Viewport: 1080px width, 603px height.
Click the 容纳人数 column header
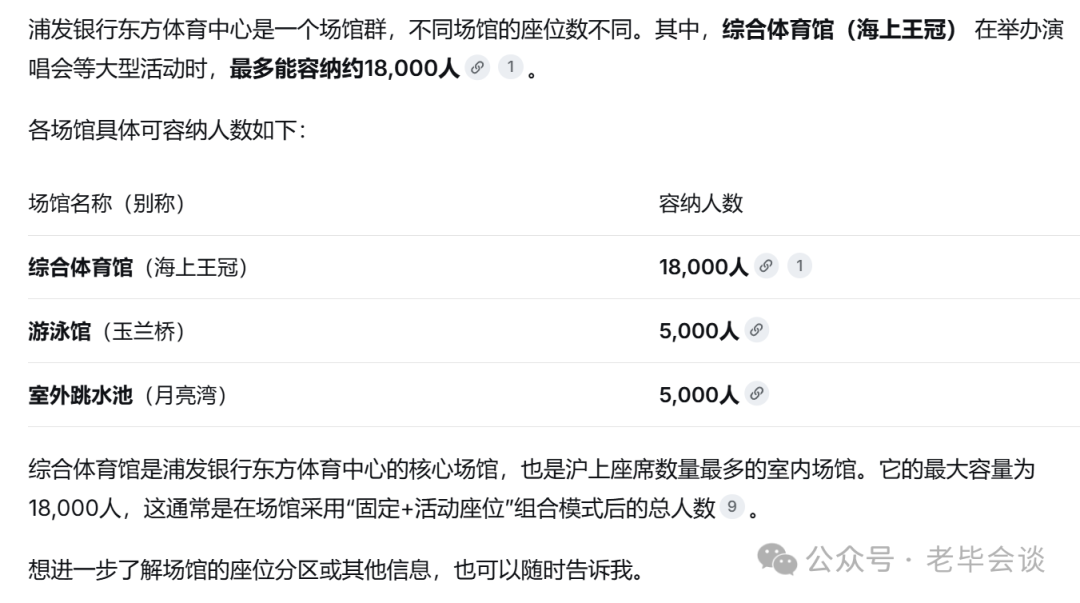pos(700,203)
